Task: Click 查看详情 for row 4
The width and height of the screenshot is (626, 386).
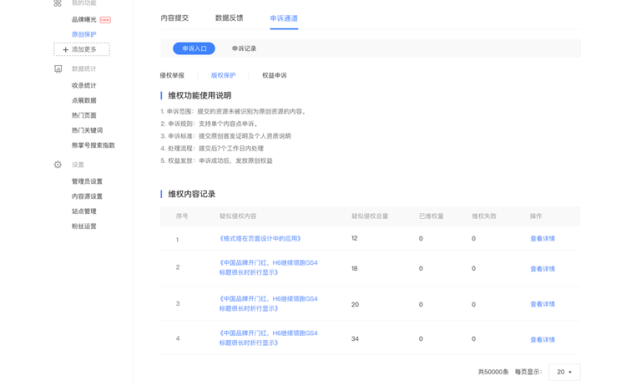Action: [x=543, y=340]
